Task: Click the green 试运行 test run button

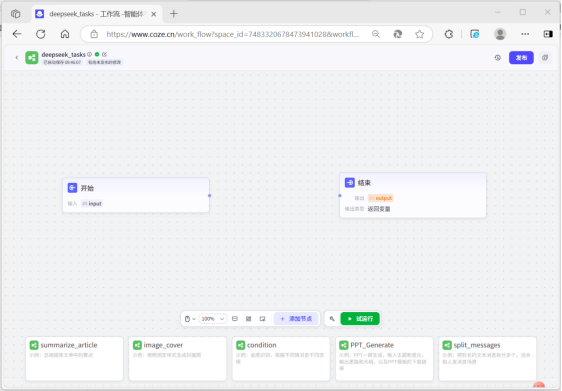Action: click(x=360, y=319)
